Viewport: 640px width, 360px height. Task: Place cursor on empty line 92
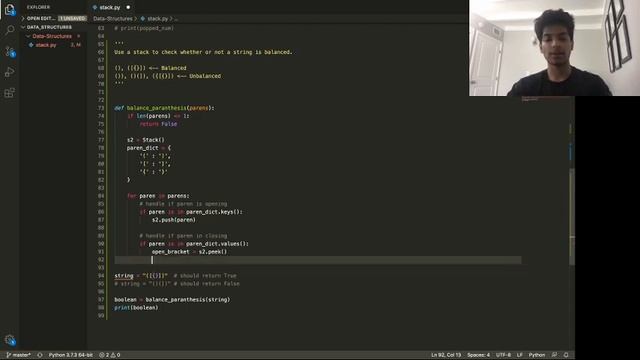click(318, 260)
